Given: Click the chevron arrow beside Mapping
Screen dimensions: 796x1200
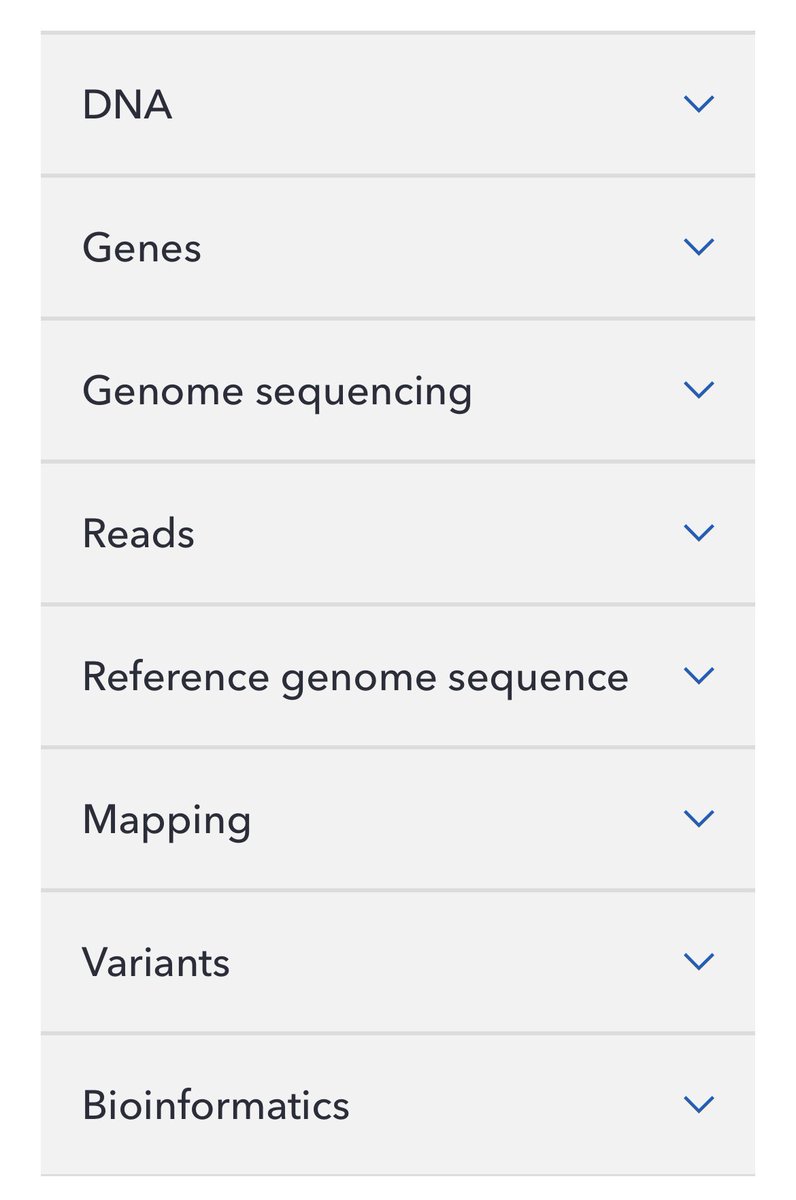Looking at the screenshot, I should point(698,818).
